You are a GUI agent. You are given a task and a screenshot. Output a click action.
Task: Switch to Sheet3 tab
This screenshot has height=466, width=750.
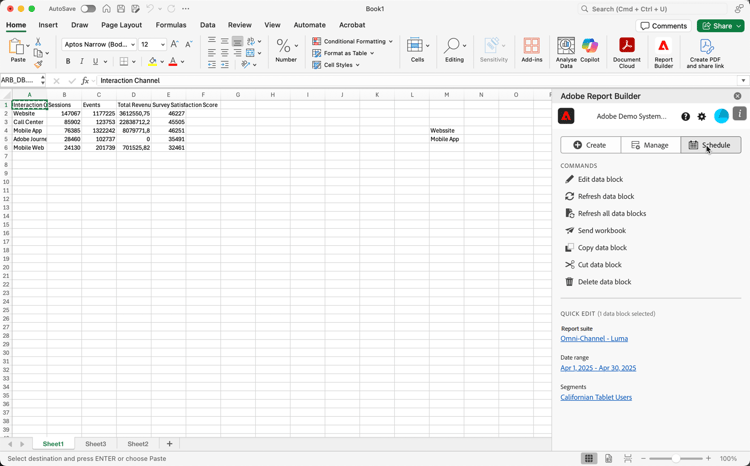click(96, 444)
